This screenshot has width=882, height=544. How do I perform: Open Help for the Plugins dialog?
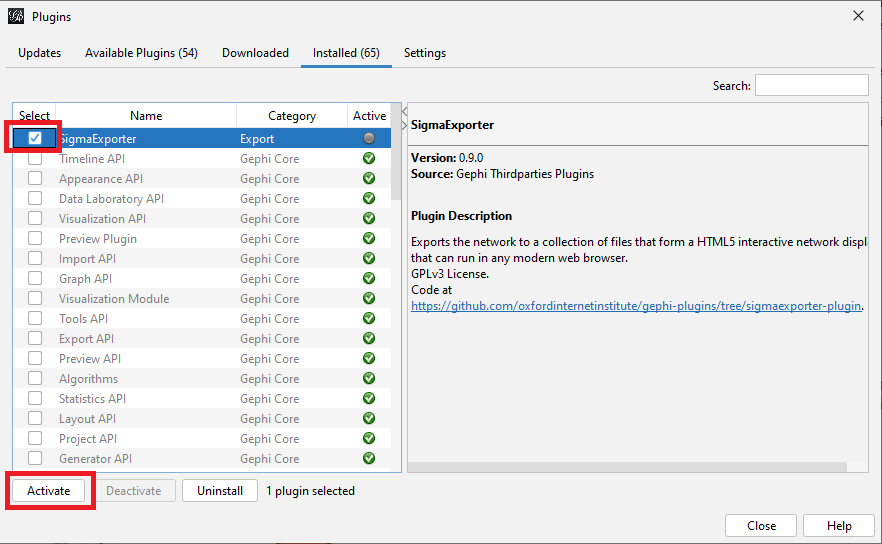tap(839, 525)
